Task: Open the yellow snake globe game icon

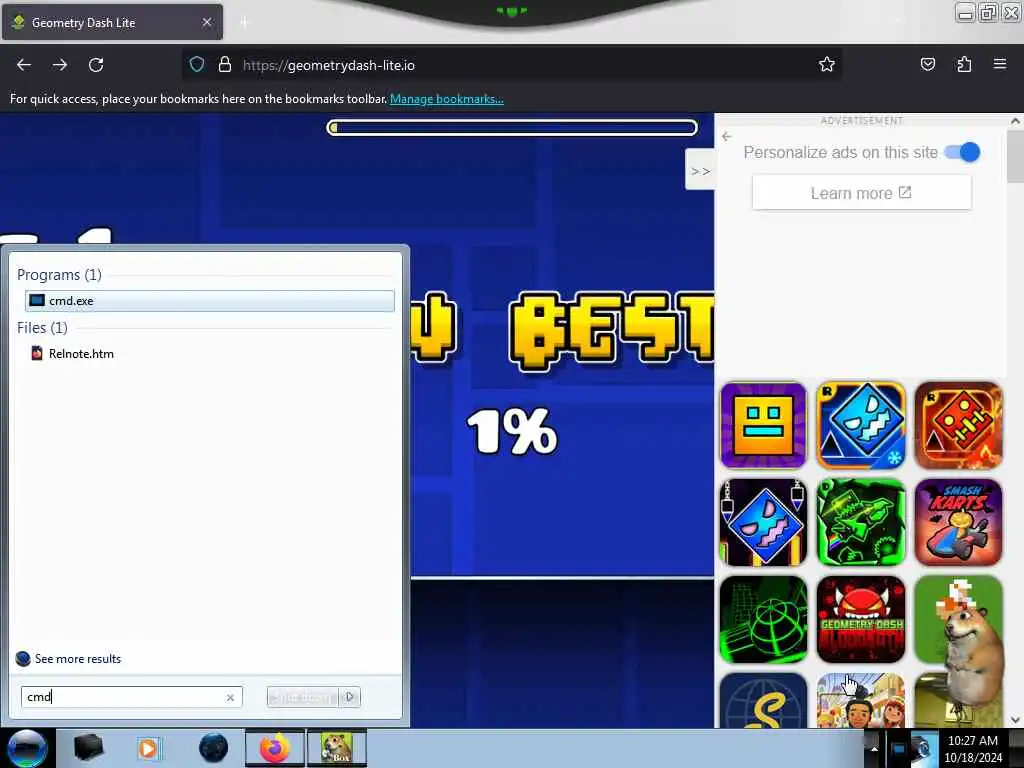Action: click(x=763, y=700)
